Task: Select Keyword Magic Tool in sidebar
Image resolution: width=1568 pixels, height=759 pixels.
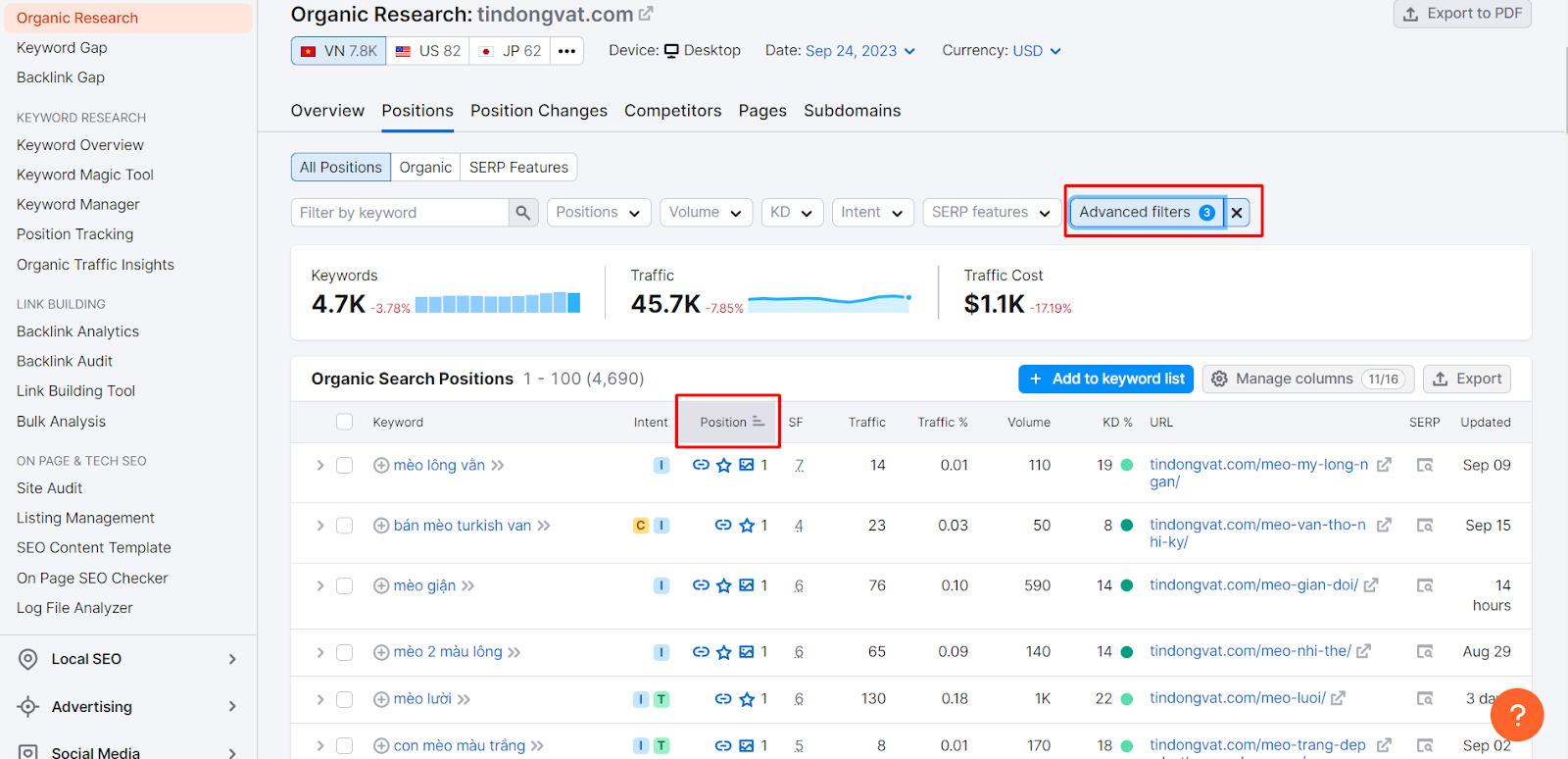Action: [x=85, y=175]
